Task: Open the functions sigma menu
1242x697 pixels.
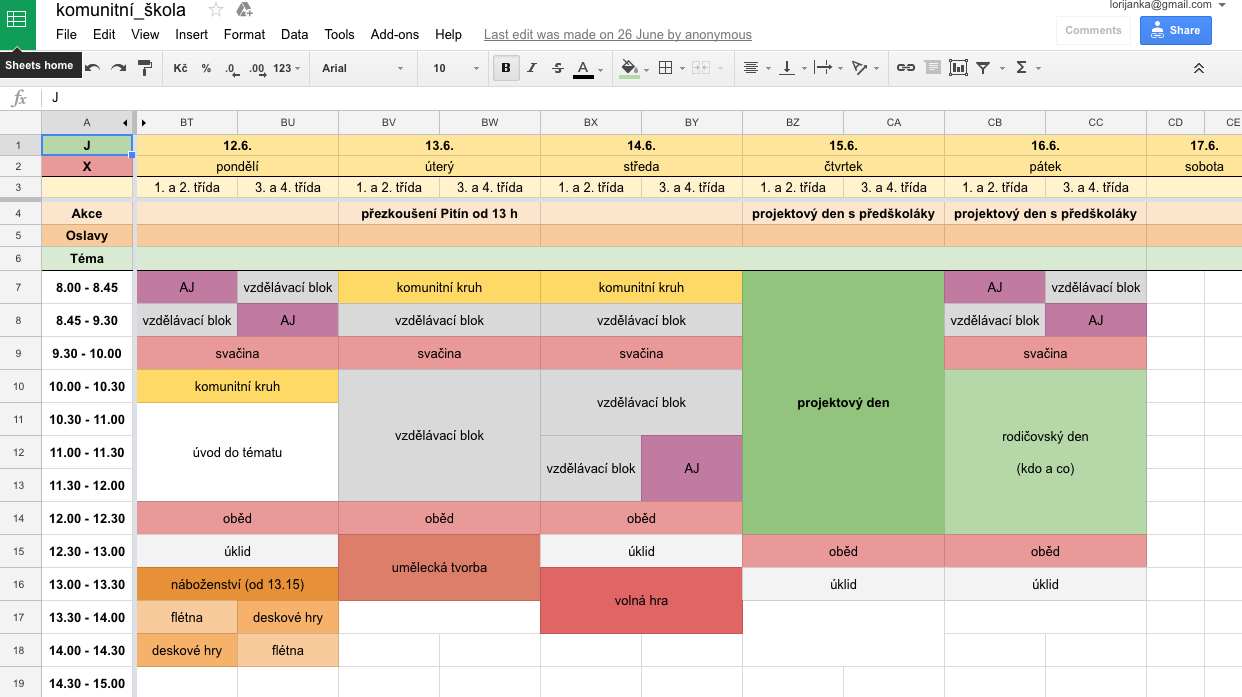Action: (x=1027, y=68)
